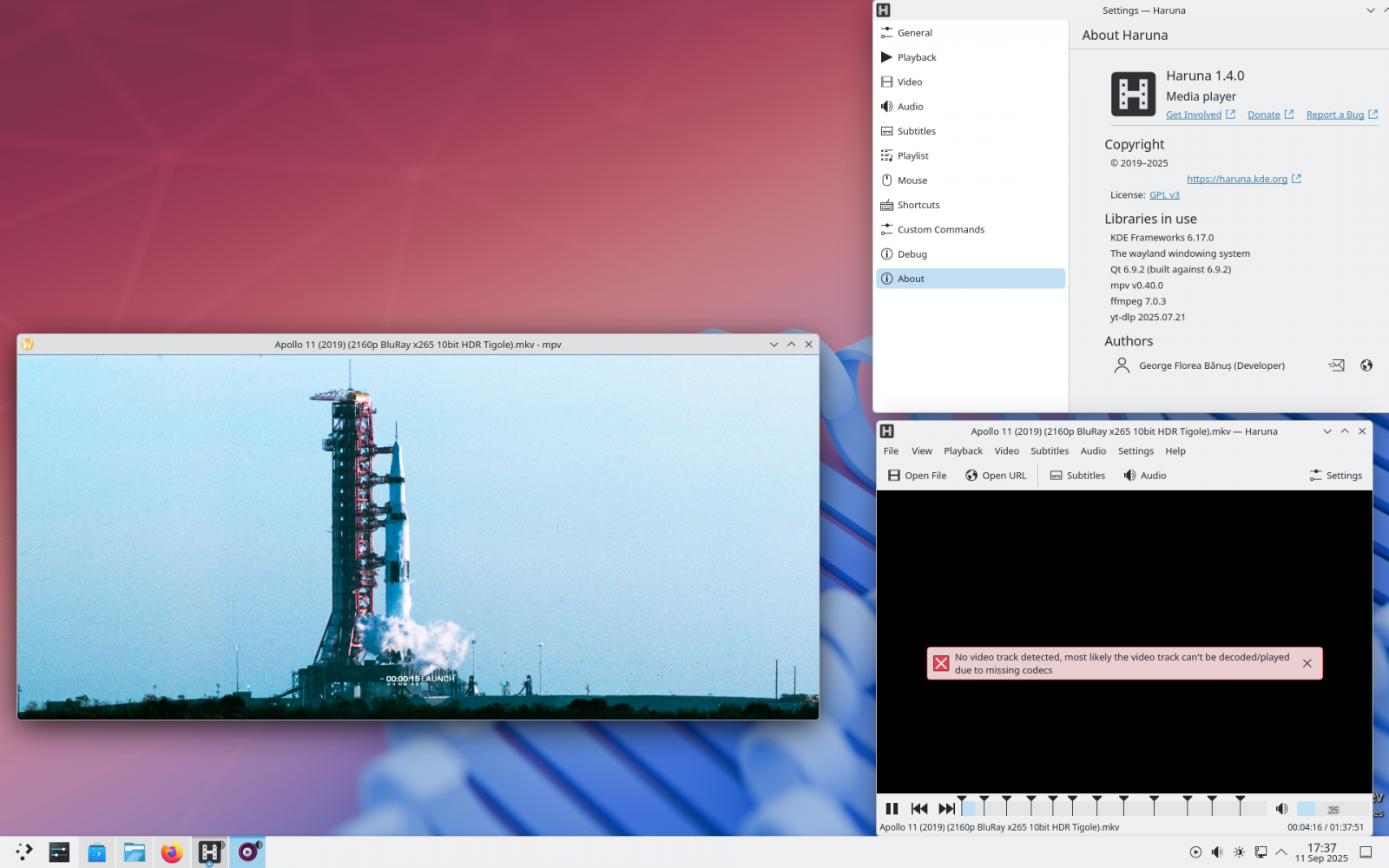The height and width of the screenshot is (868, 1389).
Task: Open the GPL v3 license link
Action: pos(1164,195)
